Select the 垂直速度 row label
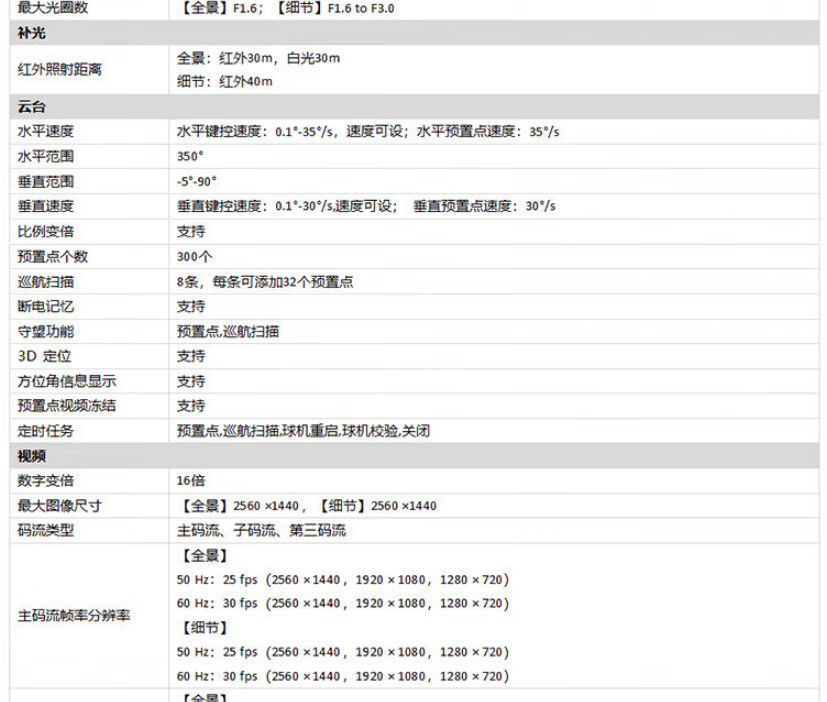 click(45, 207)
